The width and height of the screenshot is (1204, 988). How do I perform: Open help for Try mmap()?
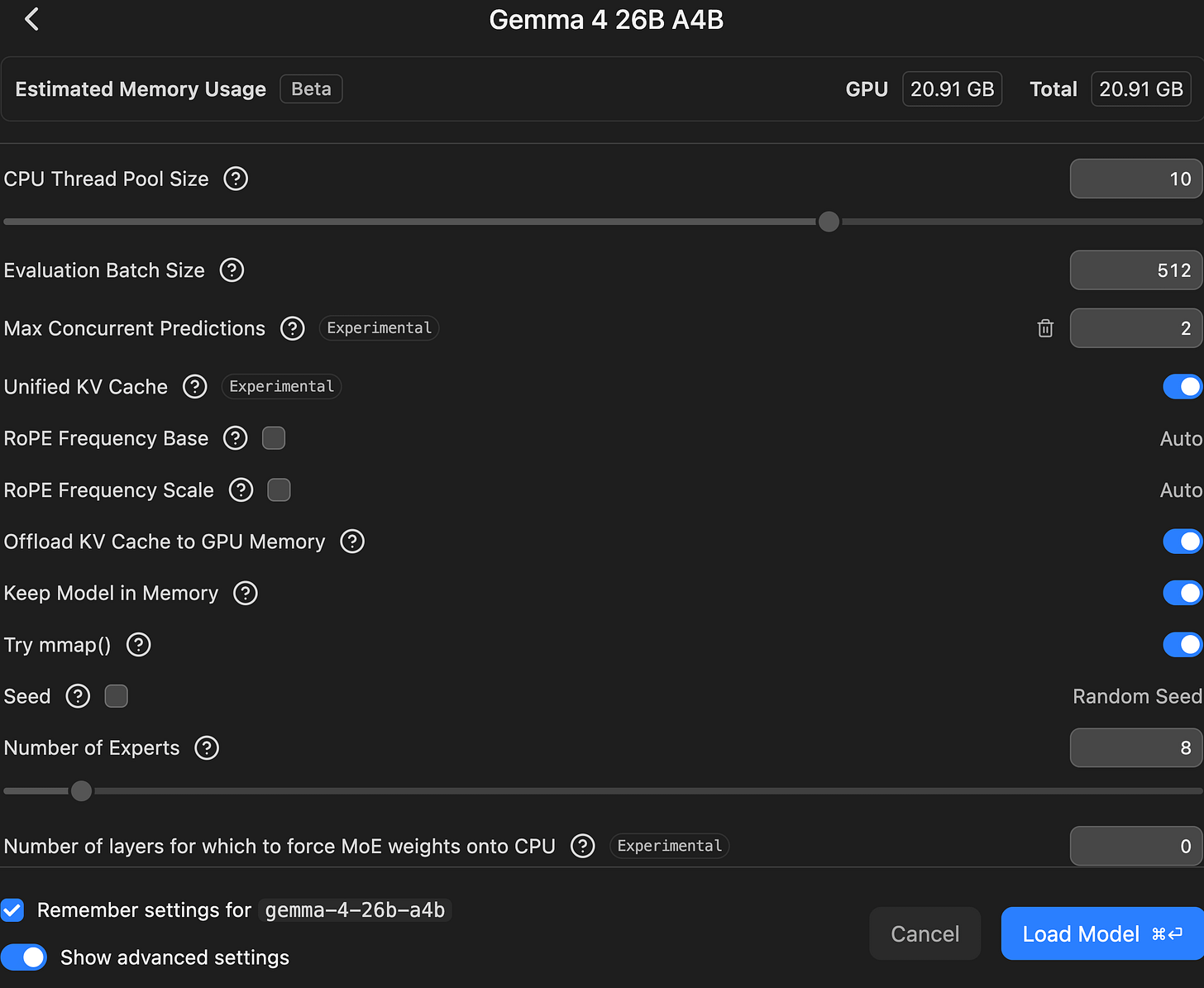[x=138, y=645]
